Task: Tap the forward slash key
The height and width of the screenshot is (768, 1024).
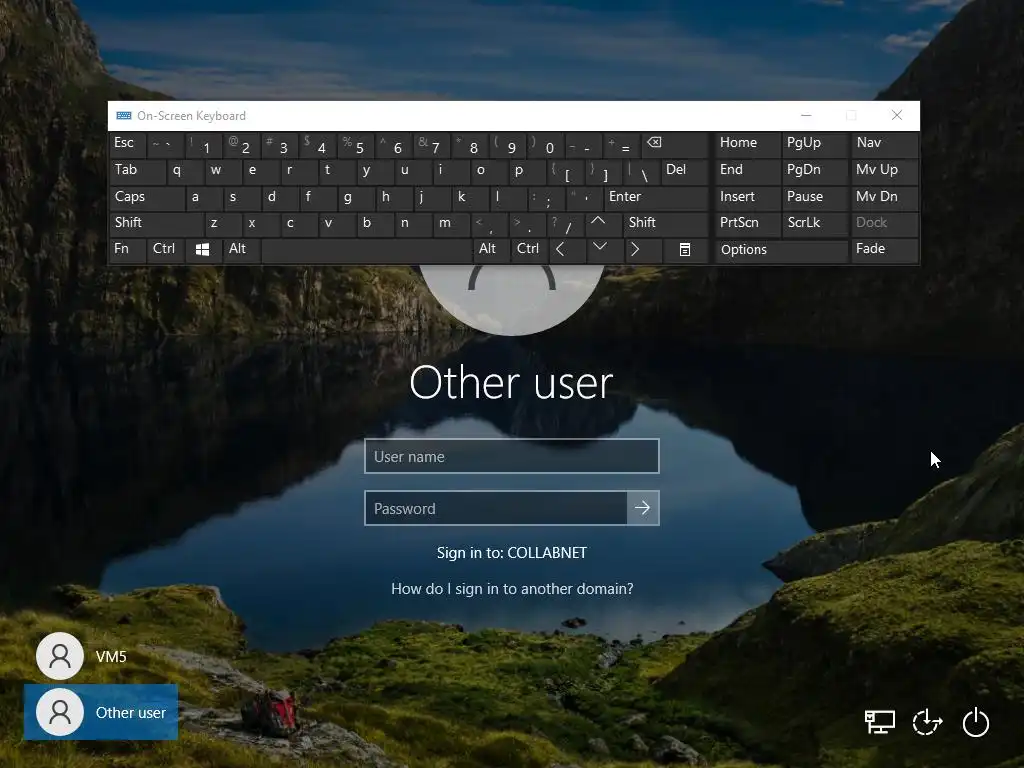Action: (566, 223)
